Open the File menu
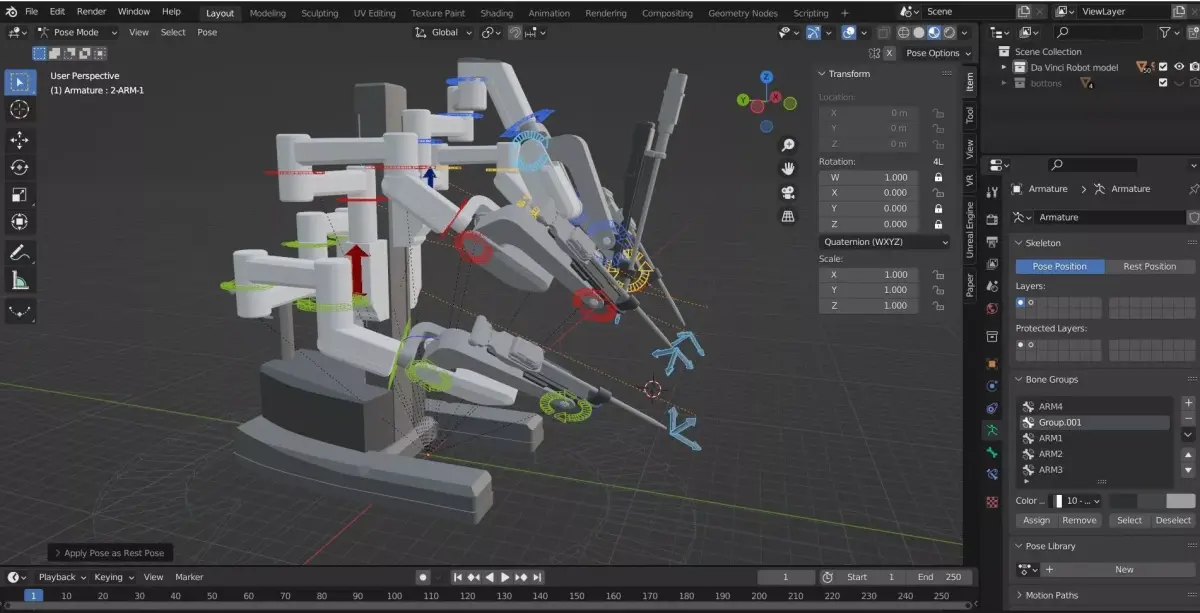Screen dimensions: 1200x613 tap(31, 12)
